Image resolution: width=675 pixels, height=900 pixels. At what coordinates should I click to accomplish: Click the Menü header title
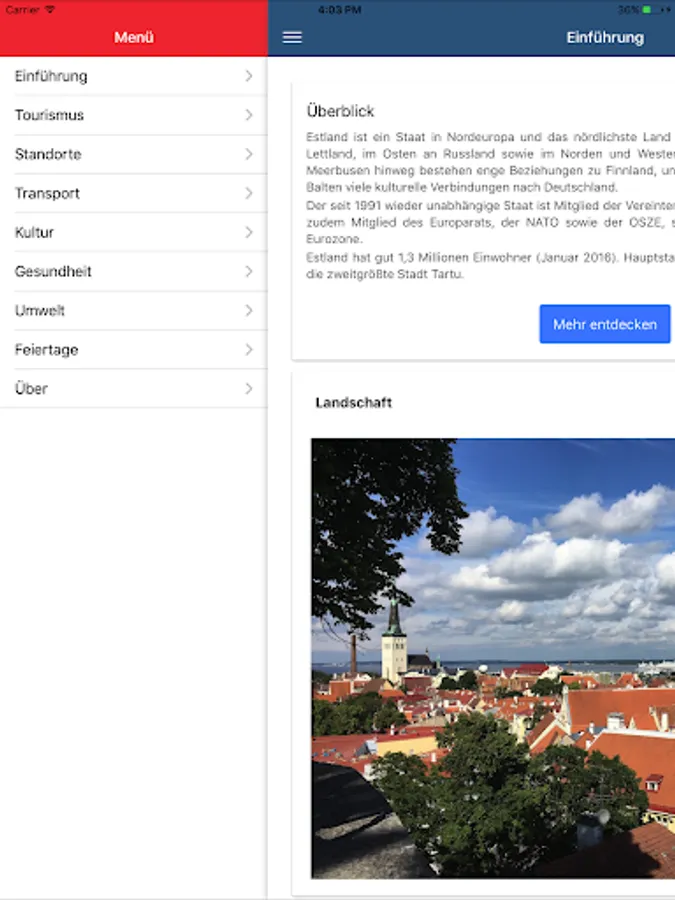pyautogui.click(x=134, y=37)
